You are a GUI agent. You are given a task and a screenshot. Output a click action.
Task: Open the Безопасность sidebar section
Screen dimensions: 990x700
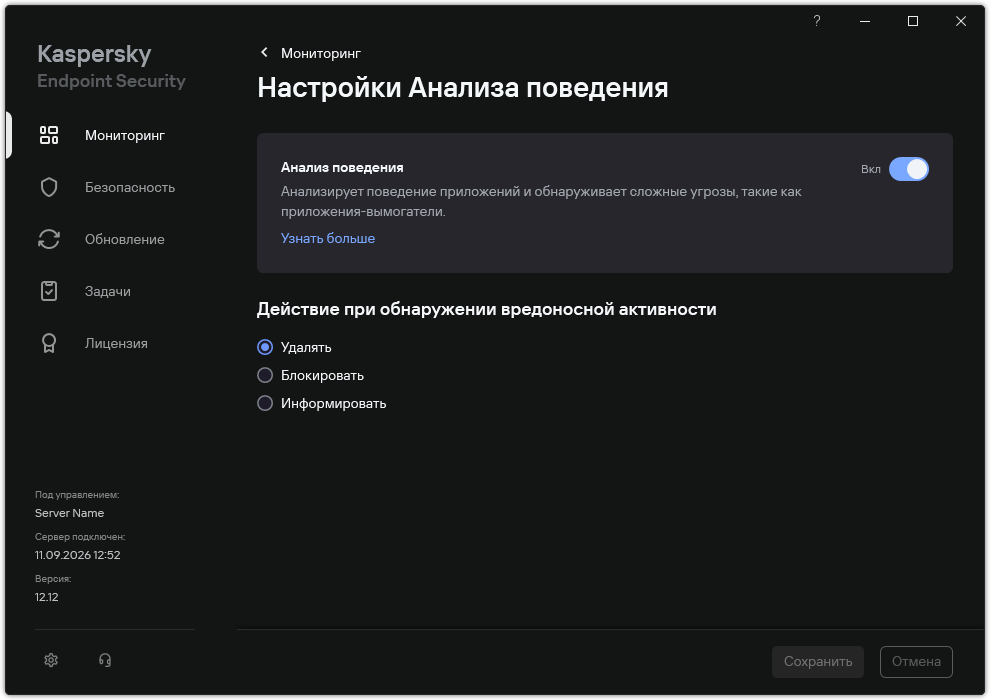(130, 187)
